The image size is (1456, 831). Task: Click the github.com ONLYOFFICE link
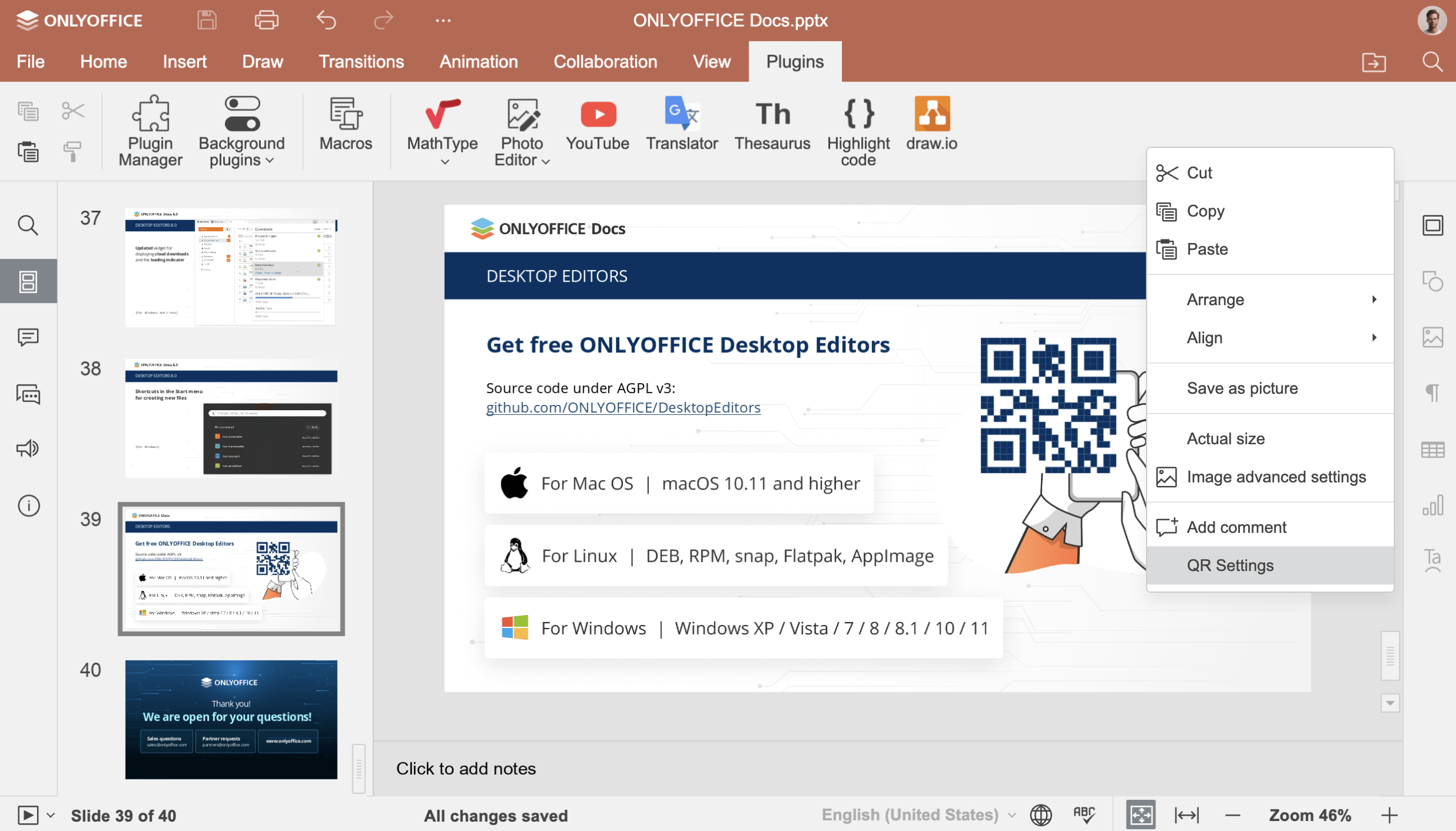[x=622, y=407]
